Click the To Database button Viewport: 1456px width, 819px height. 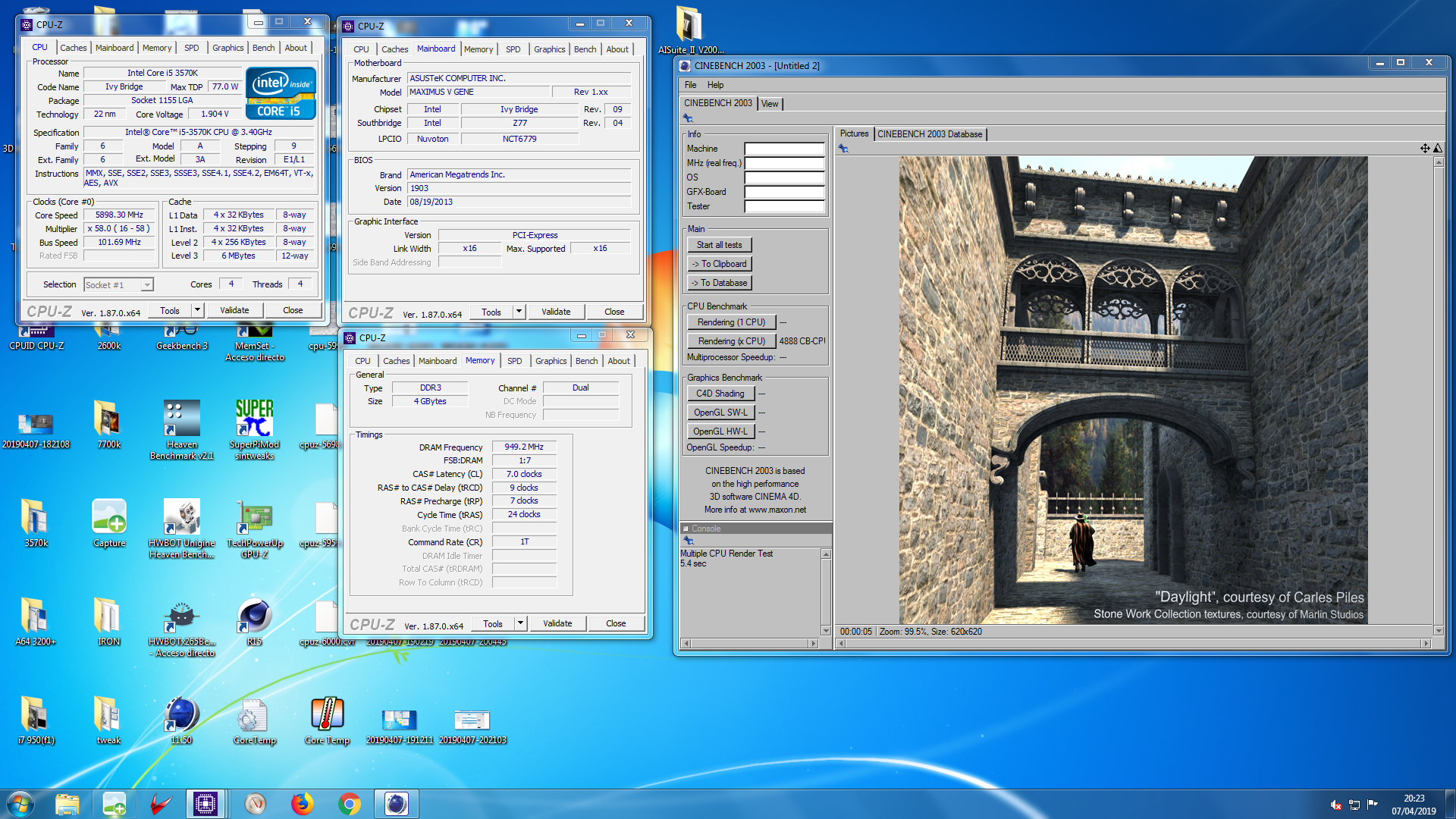click(x=719, y=283)
